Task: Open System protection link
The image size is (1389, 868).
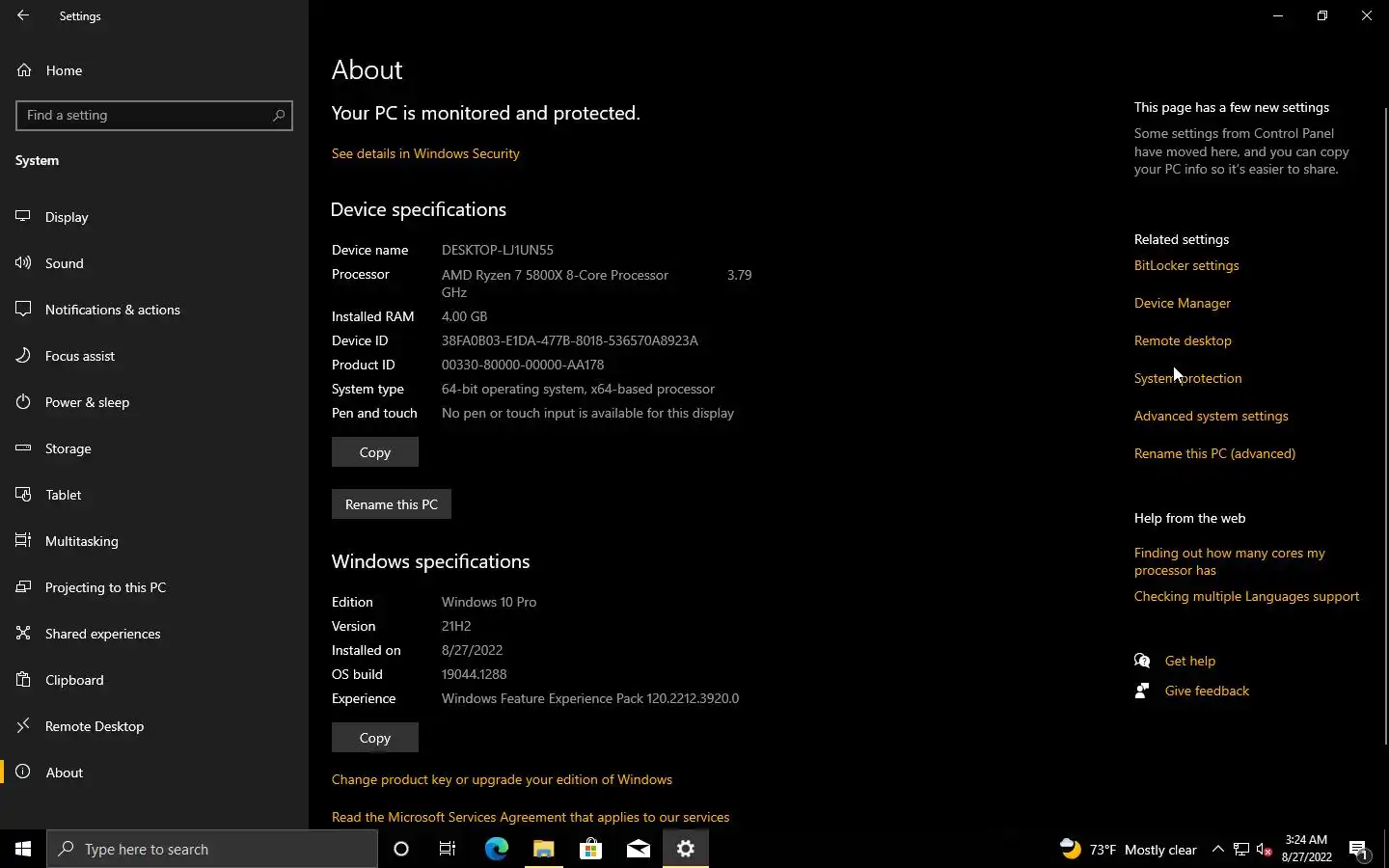Action: pos(1188,378)
